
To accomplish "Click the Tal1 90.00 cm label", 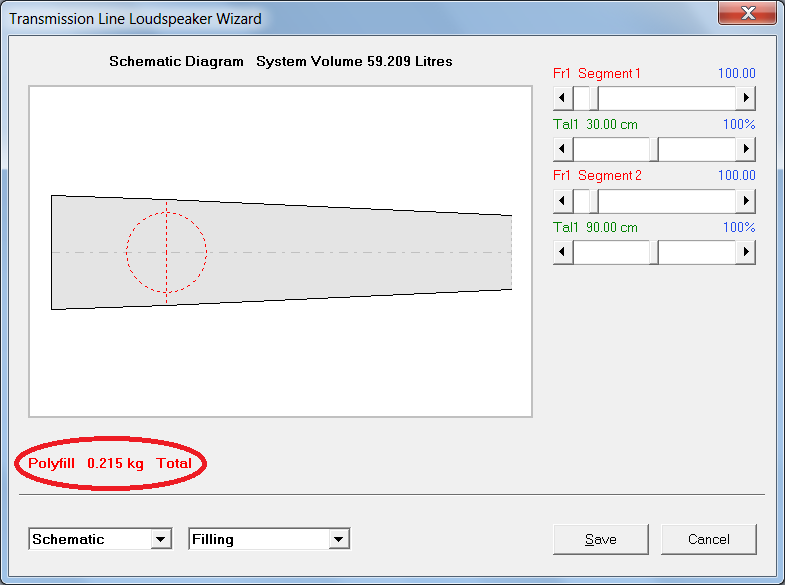I will coord(595,228).
